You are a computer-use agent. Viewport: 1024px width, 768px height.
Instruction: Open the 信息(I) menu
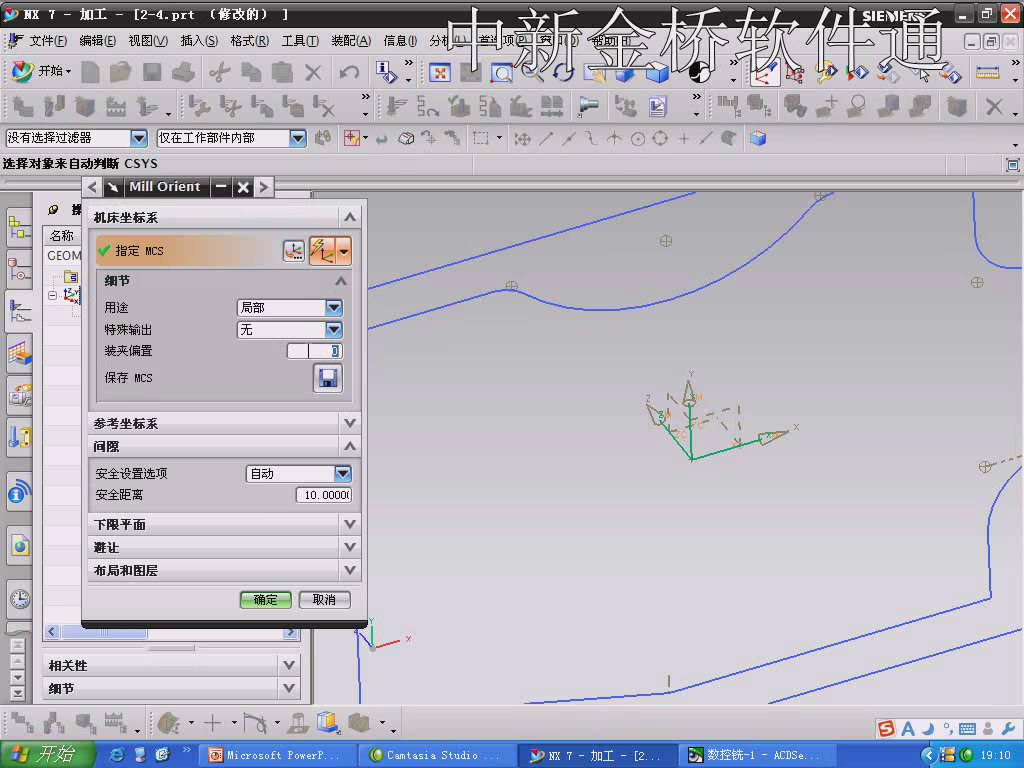(400, 41)
